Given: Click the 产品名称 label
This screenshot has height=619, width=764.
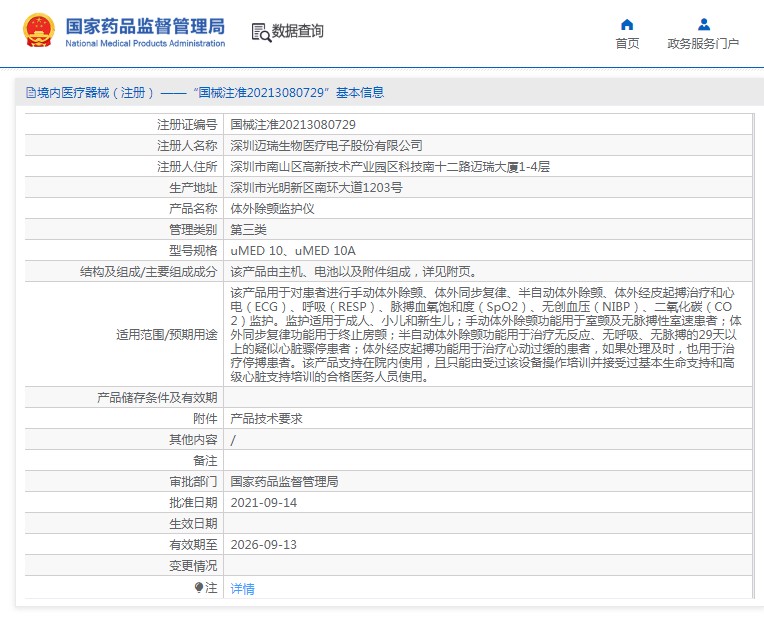Looking at the screenshot, I should pyautogui.click(x=193, y=209).
